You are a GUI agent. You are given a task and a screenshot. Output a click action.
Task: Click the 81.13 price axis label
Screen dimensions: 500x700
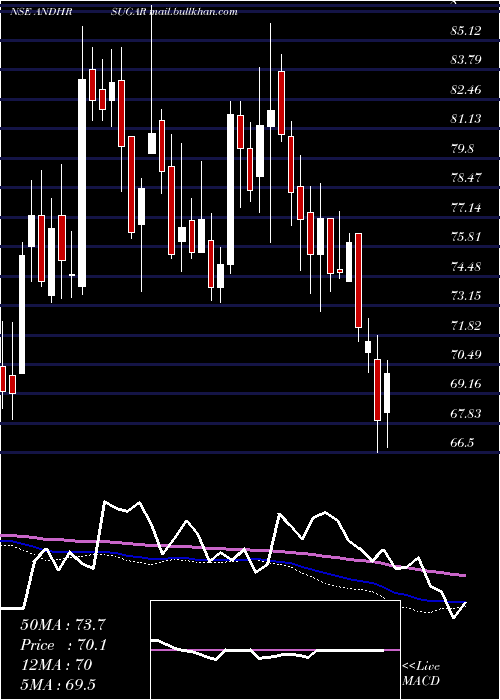(x=467, y=119)
